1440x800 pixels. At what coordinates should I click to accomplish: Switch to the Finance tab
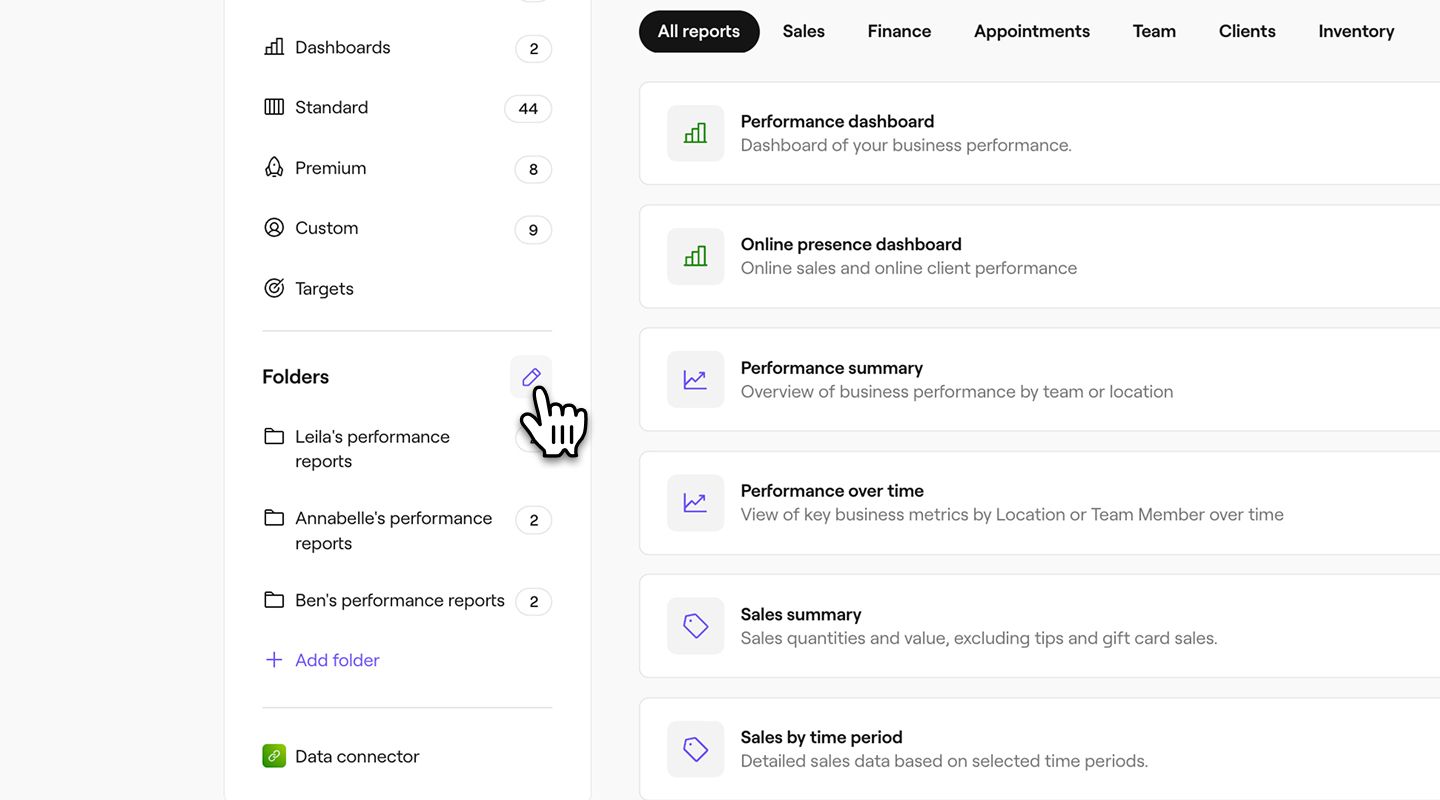pyautogui.click(x=899, y=32)
